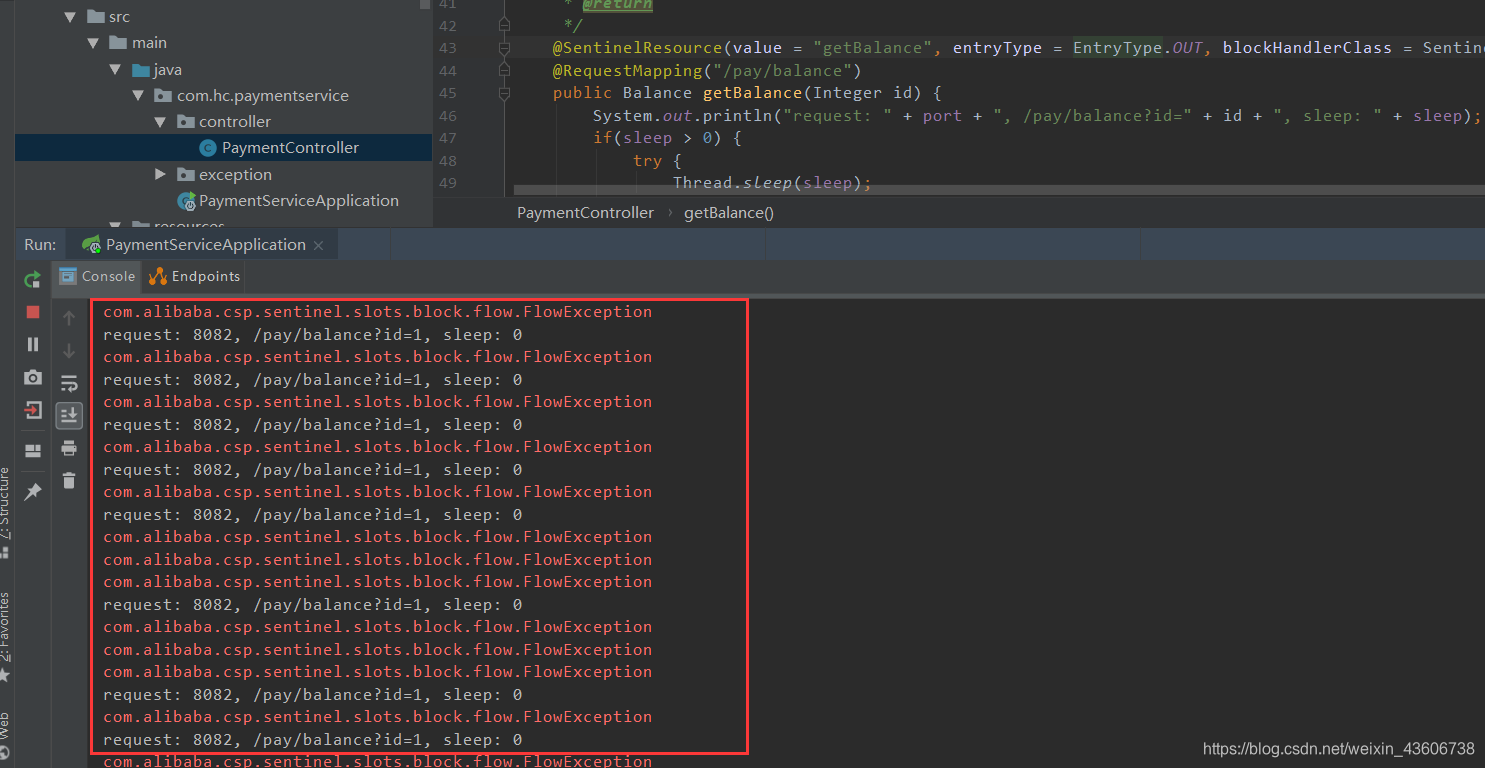
Task: Open the Structure tool window
Action: [6, 510]
